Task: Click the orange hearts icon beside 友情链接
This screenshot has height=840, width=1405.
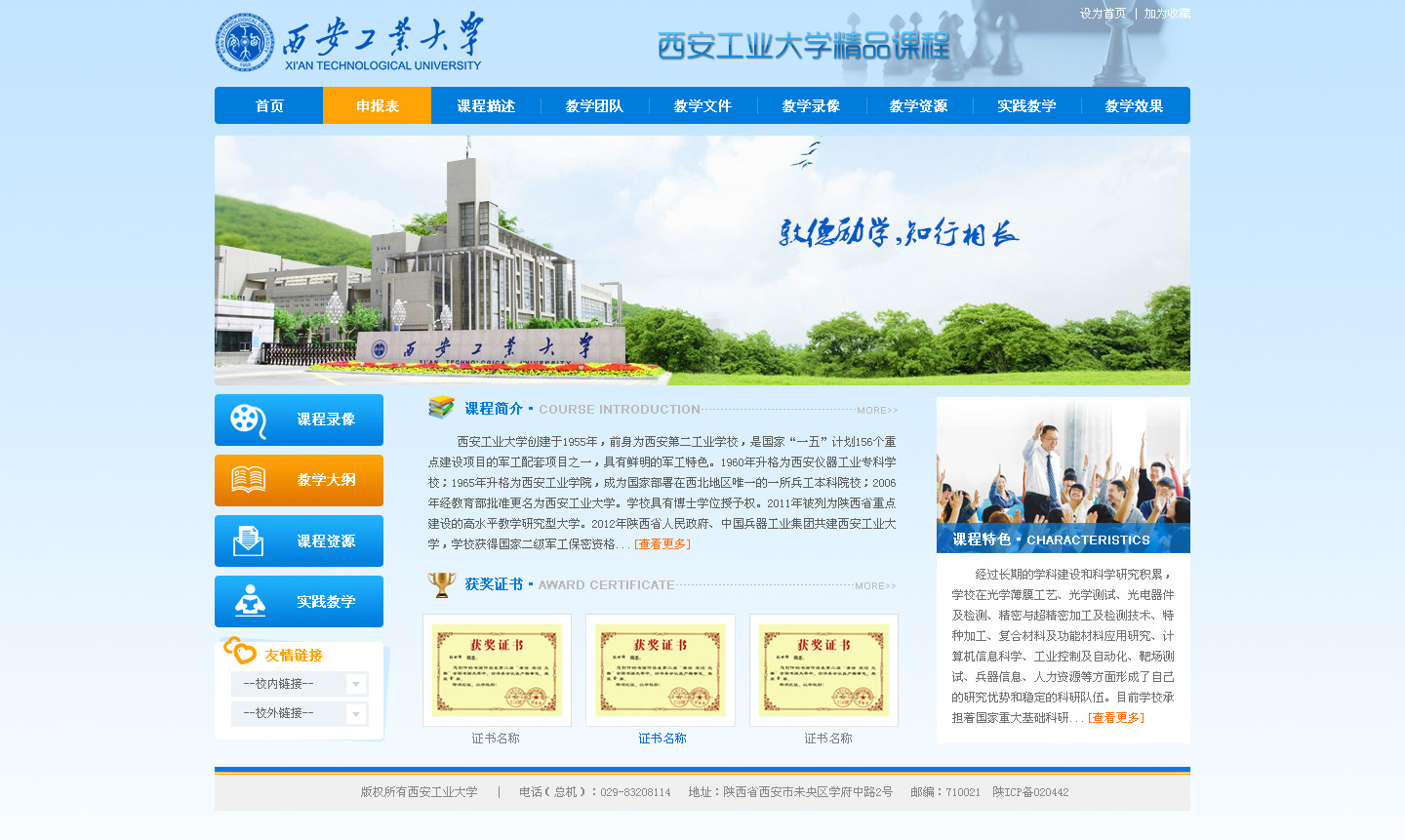Action: coord(239,651)
